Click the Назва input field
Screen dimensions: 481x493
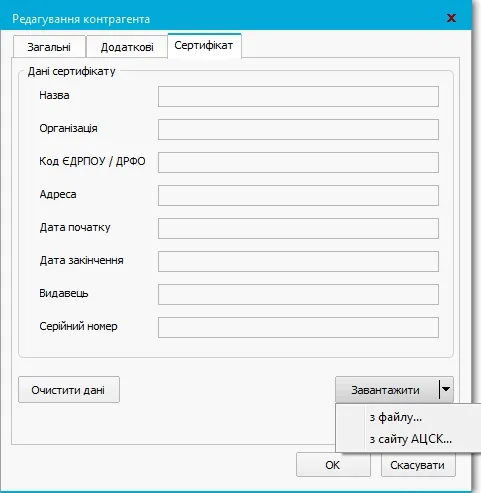[298, 97]
